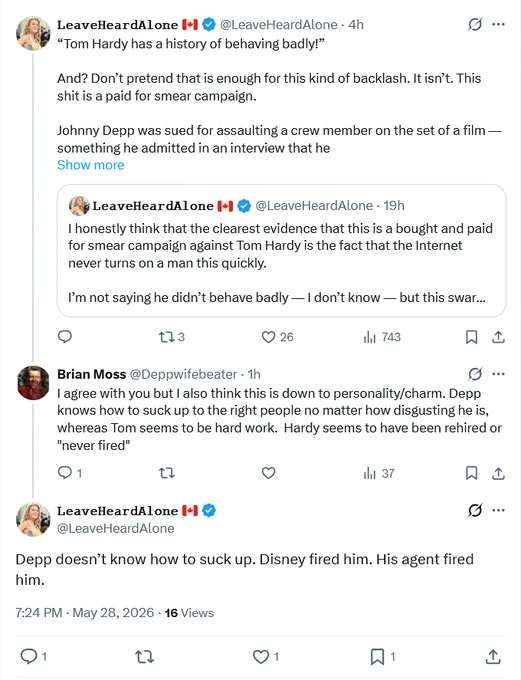521x680 pixels.
Task: Open more options on Brian Moss tweet
Action: tap(498, 373)
